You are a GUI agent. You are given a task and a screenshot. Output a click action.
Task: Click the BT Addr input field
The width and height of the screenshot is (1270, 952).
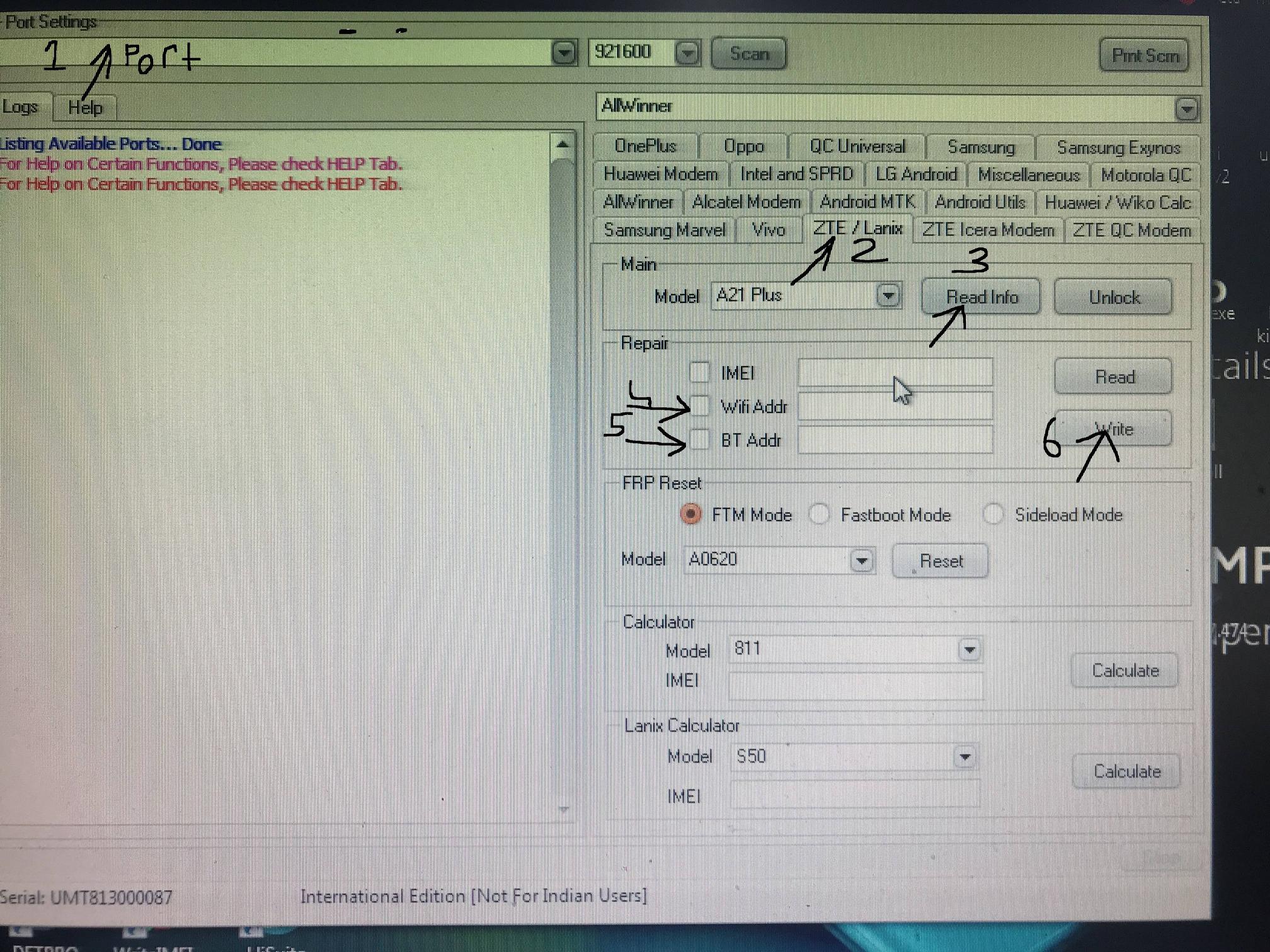coord(895,439)
